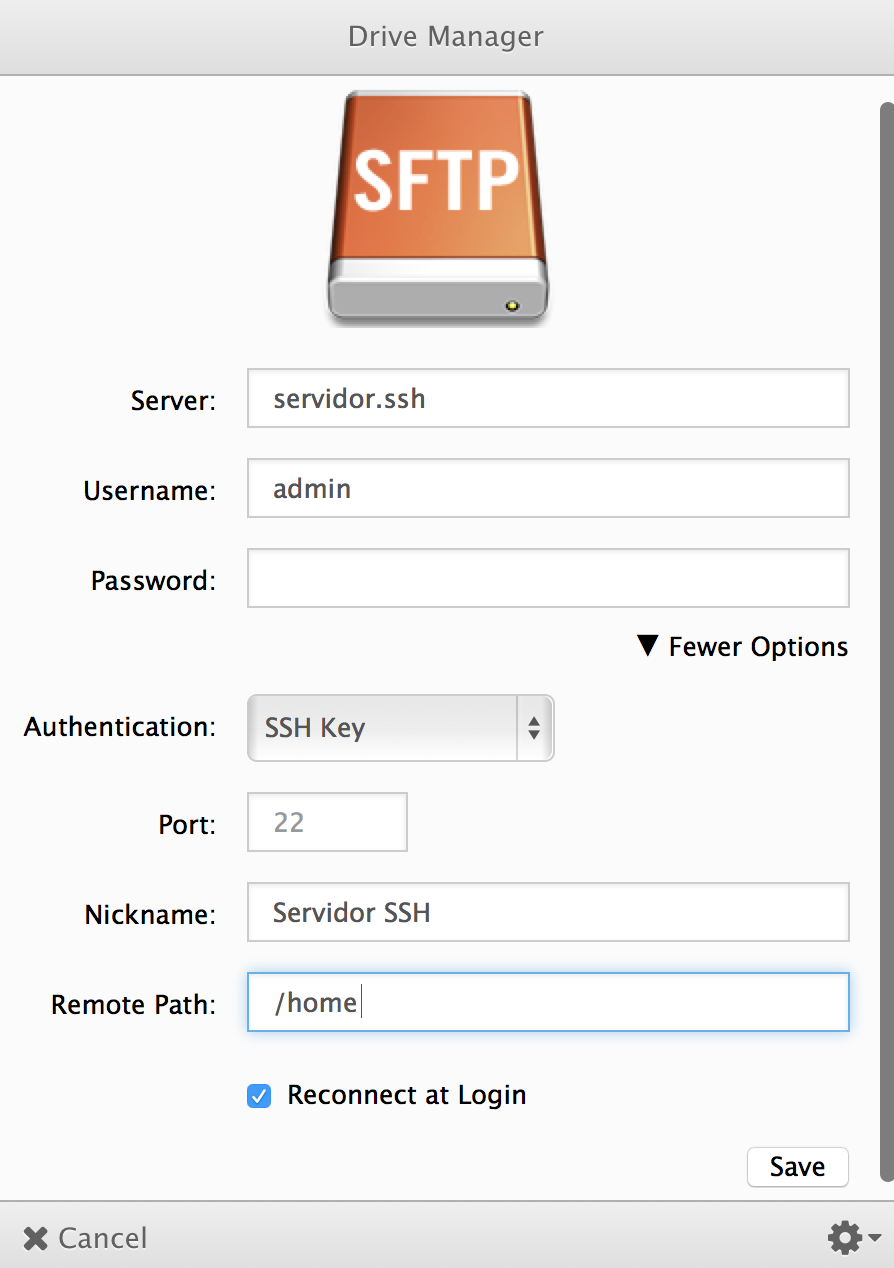Screen dimensions: 894x1268
Task: Click the small arrow beside gear
Action: coord(874,1238)
